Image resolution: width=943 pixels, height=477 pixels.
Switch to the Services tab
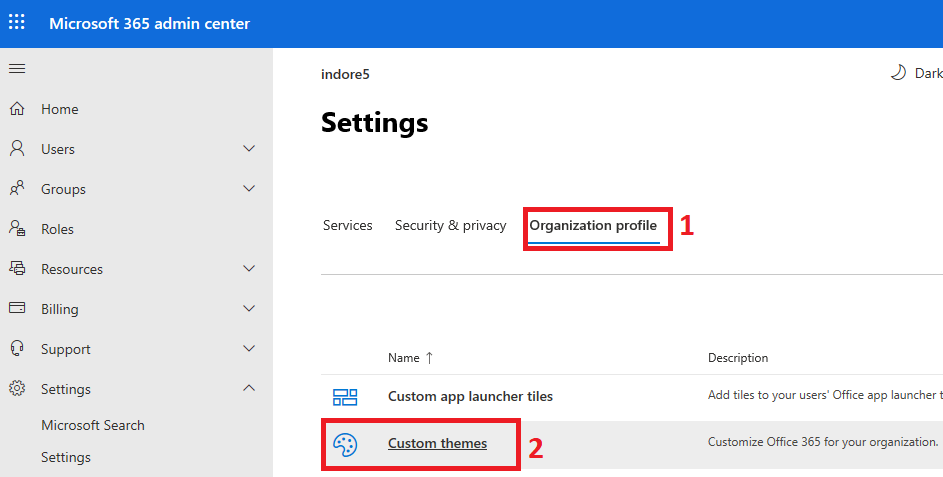(x=347, y=226)
